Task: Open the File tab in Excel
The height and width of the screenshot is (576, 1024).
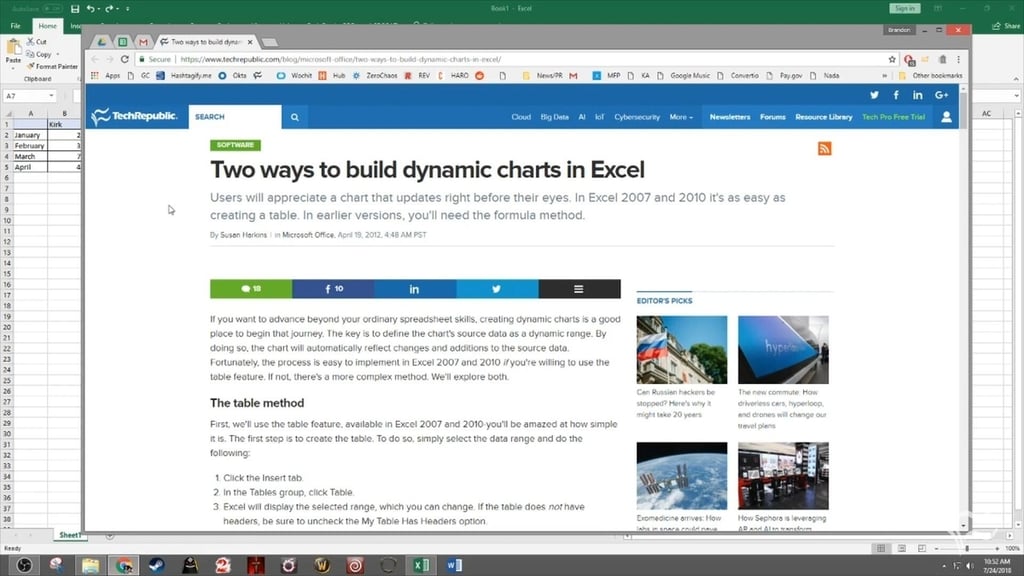Action: point(16,26)
